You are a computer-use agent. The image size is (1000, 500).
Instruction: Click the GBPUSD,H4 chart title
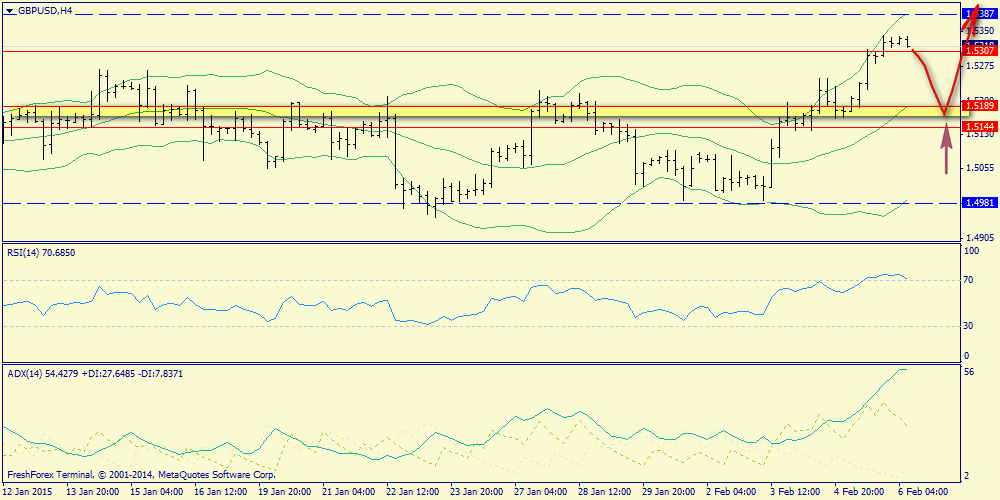pos(45,11)
